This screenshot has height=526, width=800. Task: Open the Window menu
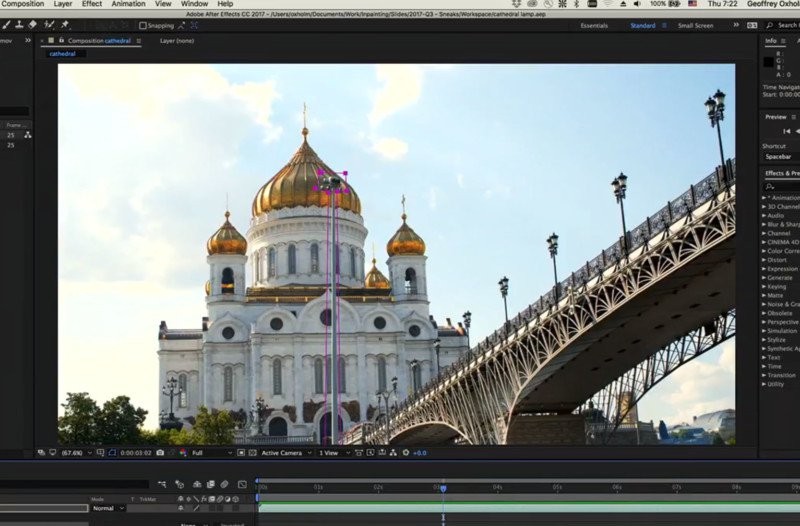pos(194,4)
